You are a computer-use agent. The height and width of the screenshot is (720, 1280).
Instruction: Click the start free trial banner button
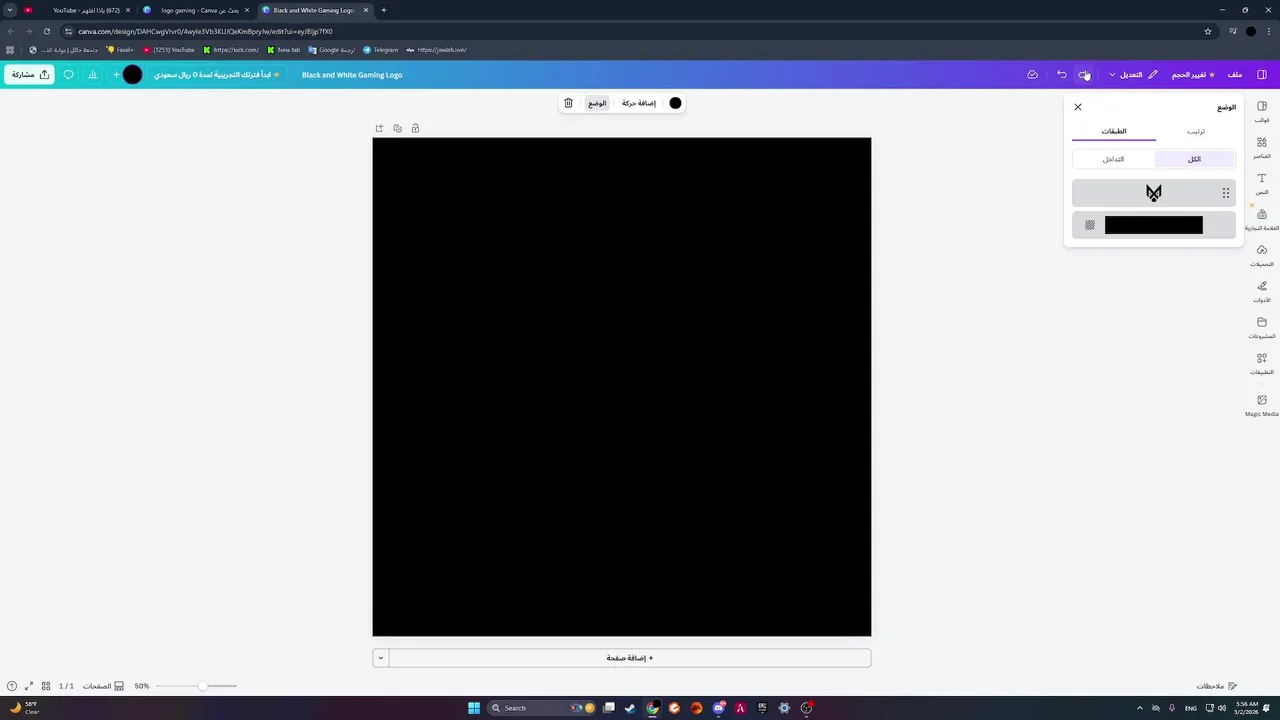point(216,75)
